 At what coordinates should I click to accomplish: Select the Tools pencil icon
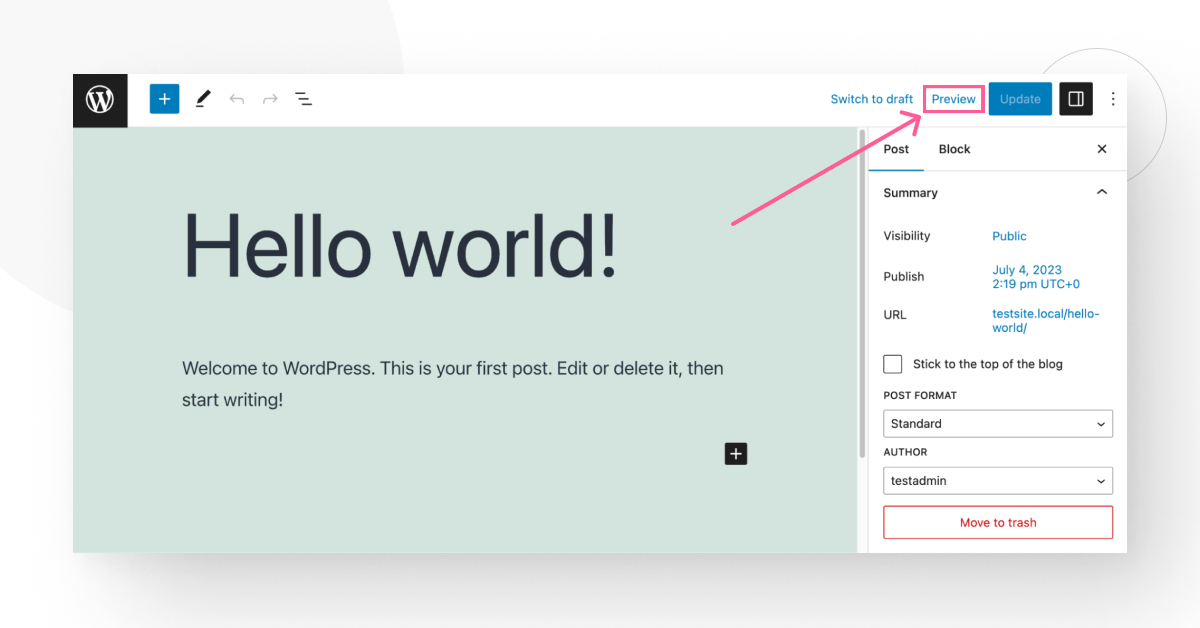(203, 99)
